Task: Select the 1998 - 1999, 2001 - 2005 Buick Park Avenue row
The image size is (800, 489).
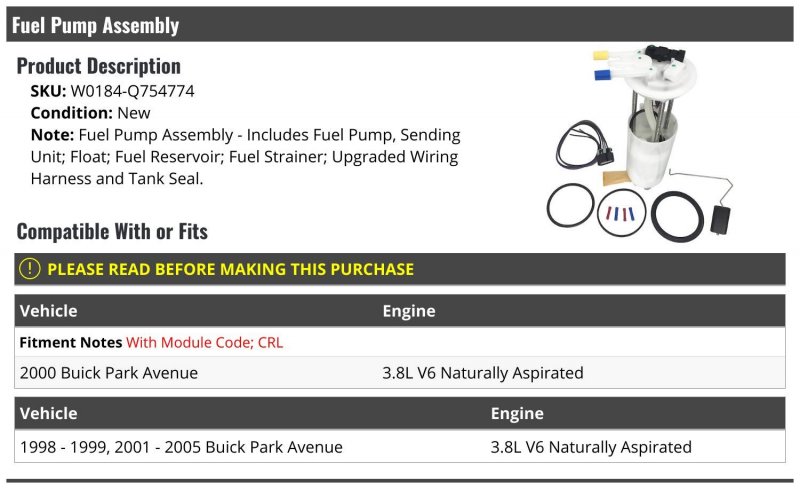Action: pyautogui.click(x=399, y=447)
